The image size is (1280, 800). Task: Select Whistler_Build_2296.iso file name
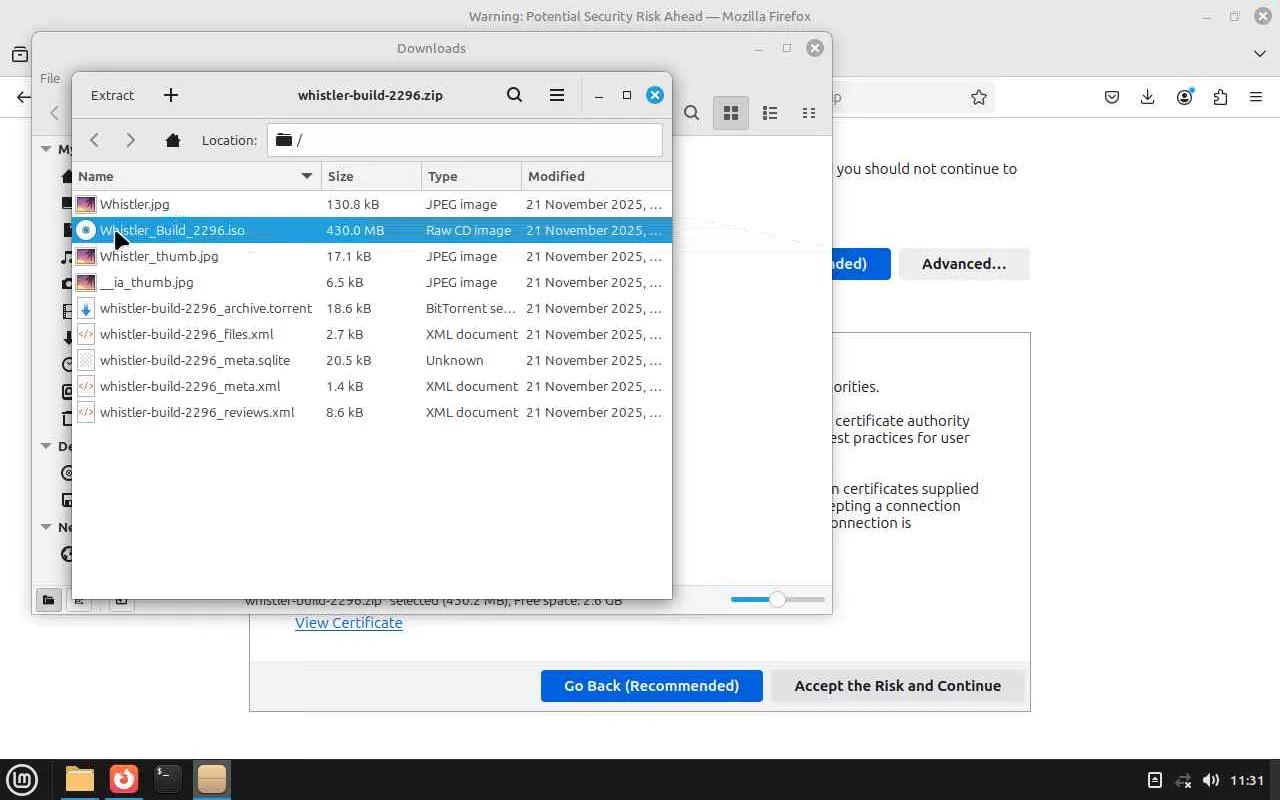(x=172, y=230)
